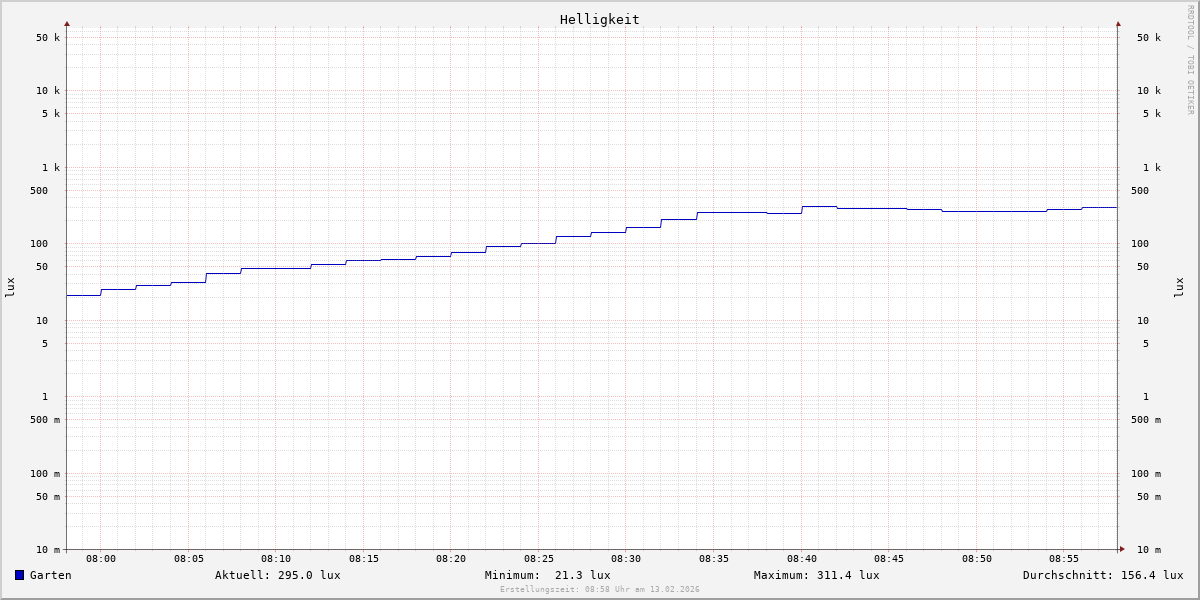Image resolution: width=1200 pixels, height=600 pixels.
Task: Click the Maximum 311.4 lux value
Action: tap(816, 575)
